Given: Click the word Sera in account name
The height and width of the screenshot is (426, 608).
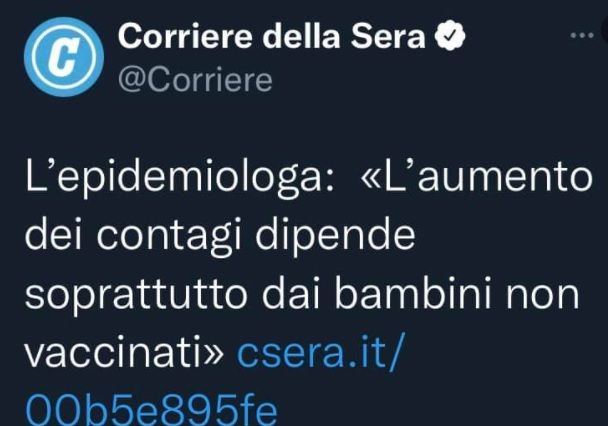Looking at the screenshot, I should tap(388, 36).
